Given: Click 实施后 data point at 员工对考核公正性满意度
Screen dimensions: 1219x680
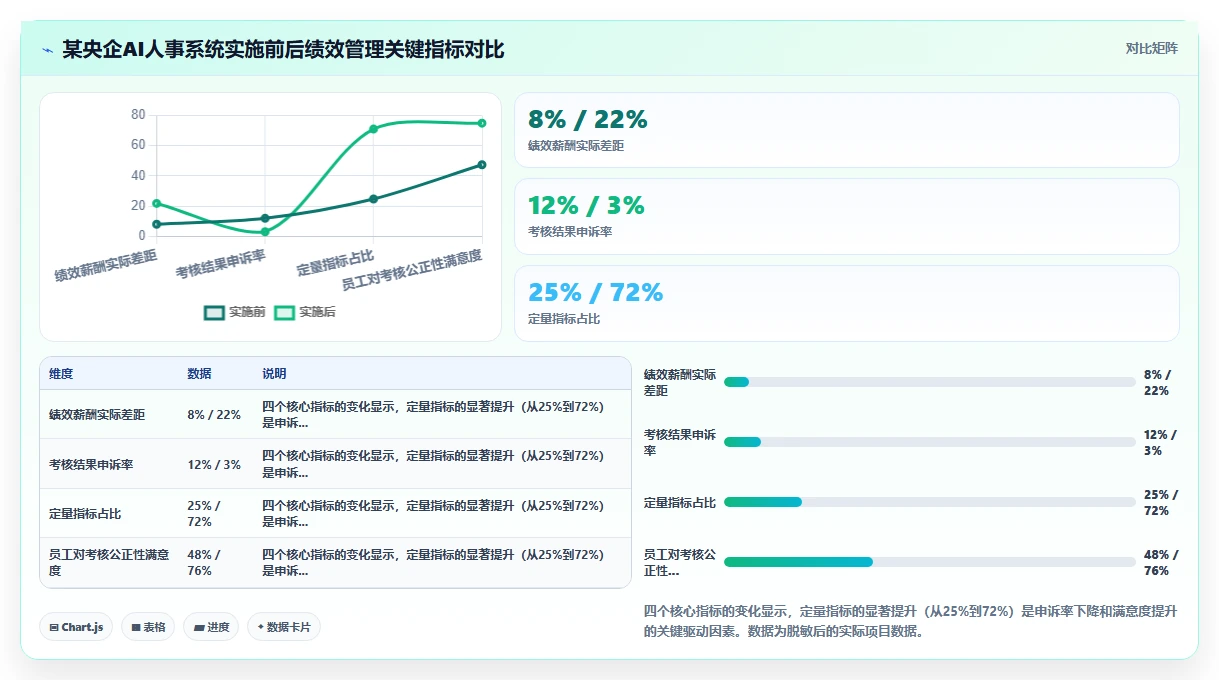Looking at the screenshot, I should pyautogui.click(x=482, y=123).
